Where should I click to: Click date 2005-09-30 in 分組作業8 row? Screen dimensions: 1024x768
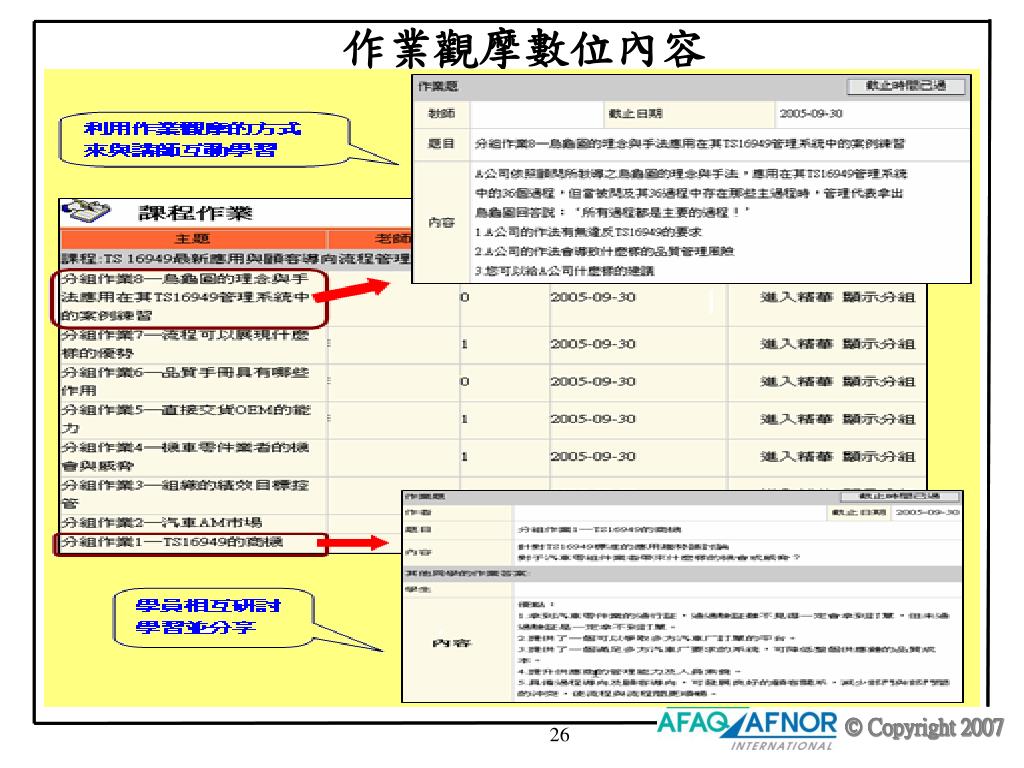coord(593,297)
